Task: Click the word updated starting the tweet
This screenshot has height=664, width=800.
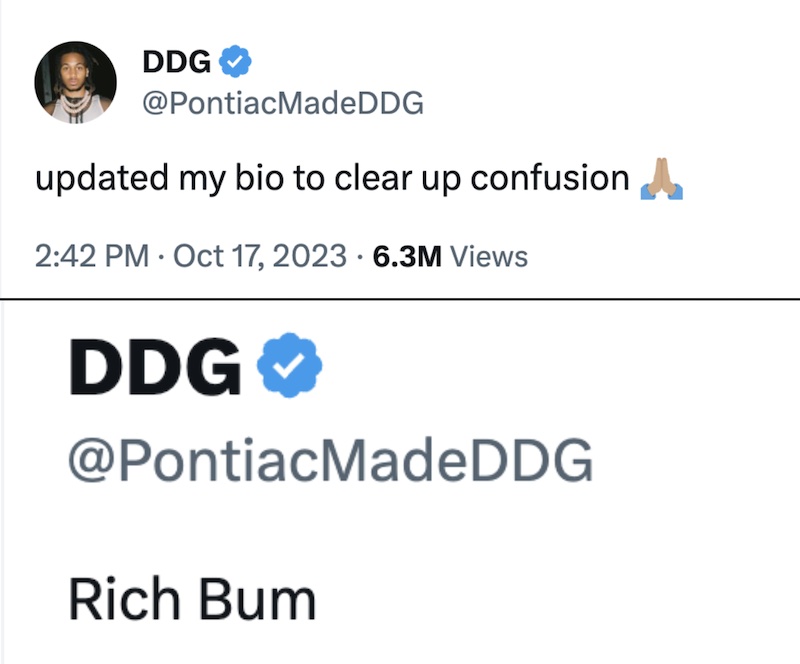Action: coord(102,180)
